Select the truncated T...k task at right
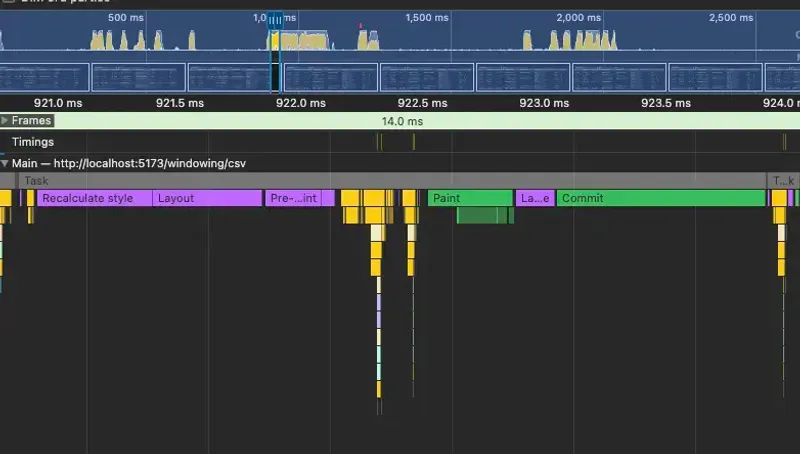The height and width of the screenshot is (454, 800). click(783, 181)
